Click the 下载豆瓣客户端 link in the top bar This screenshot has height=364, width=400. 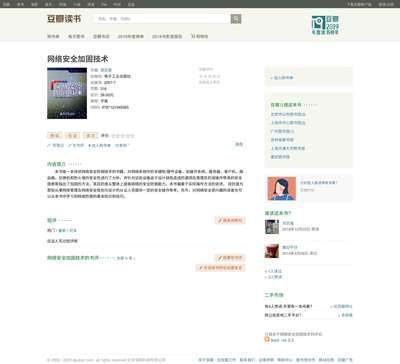[x=359, y=4]
